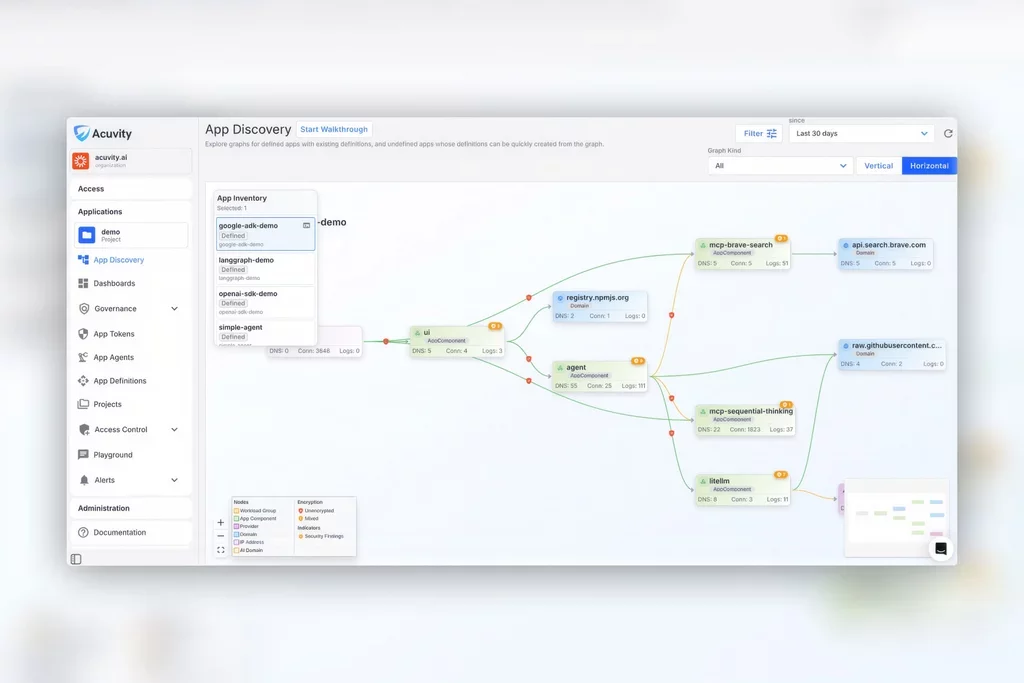Open the Applications section
The width and height of the screenshot is (1024, 683).
tap(131, 212)
